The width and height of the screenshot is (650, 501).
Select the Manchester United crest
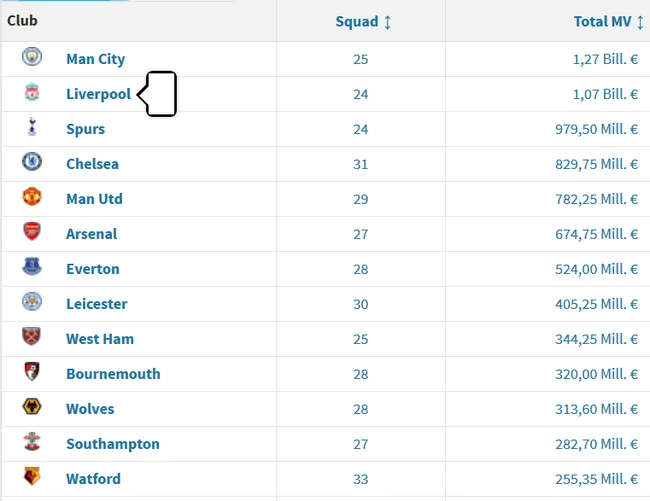coord(32,196)
